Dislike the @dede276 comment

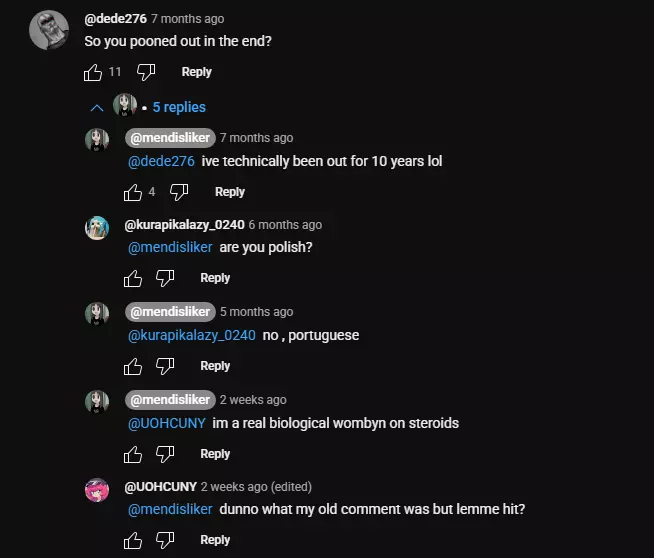point(146,72)
